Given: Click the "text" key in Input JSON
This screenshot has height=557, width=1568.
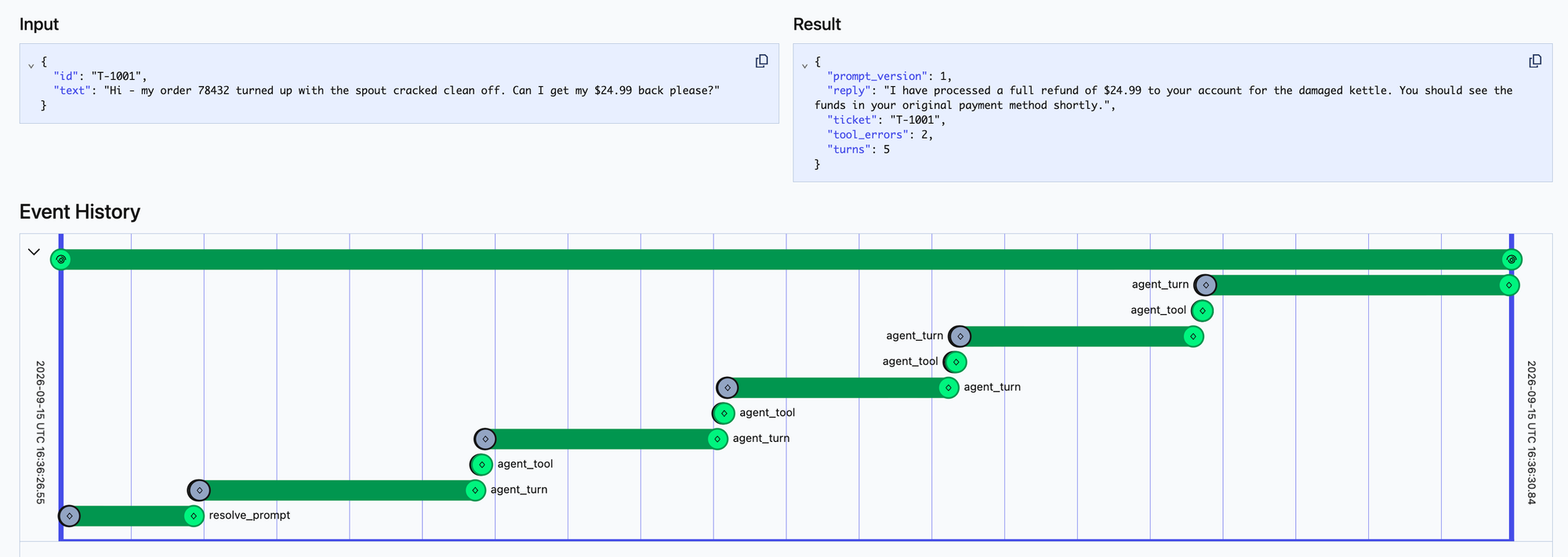Looking at the screenshot, I should [72, 91].
